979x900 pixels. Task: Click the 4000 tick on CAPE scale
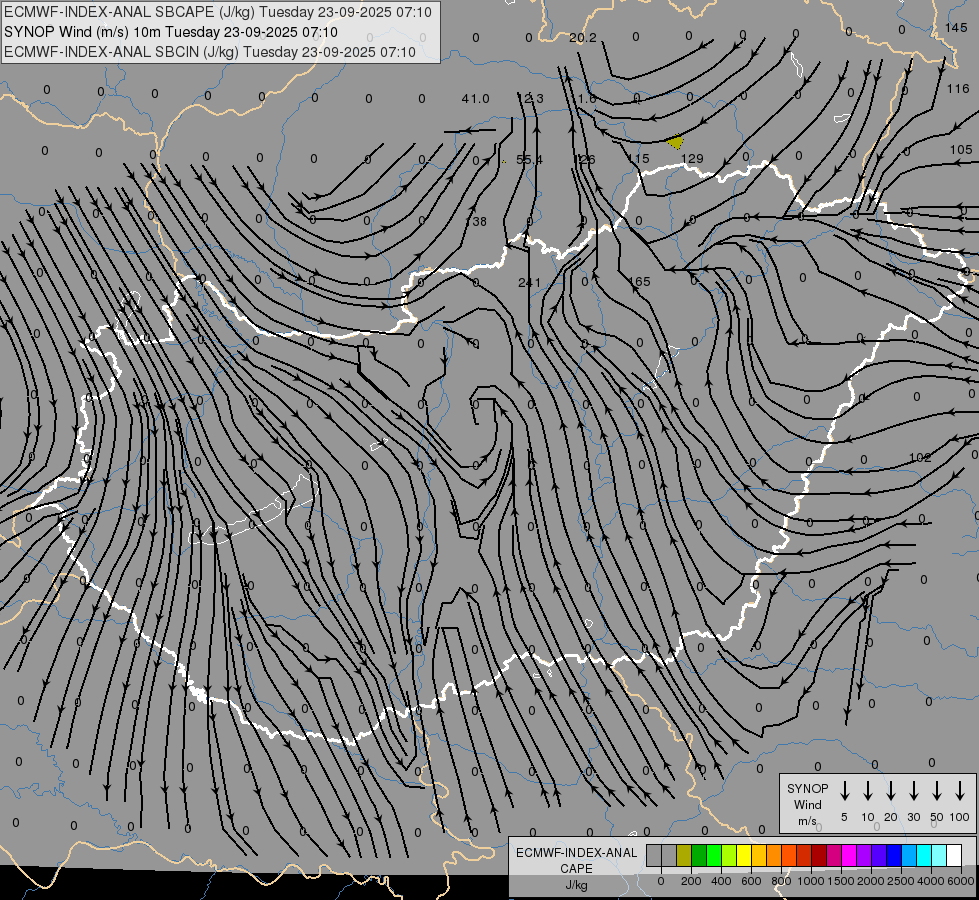[931, 881]
